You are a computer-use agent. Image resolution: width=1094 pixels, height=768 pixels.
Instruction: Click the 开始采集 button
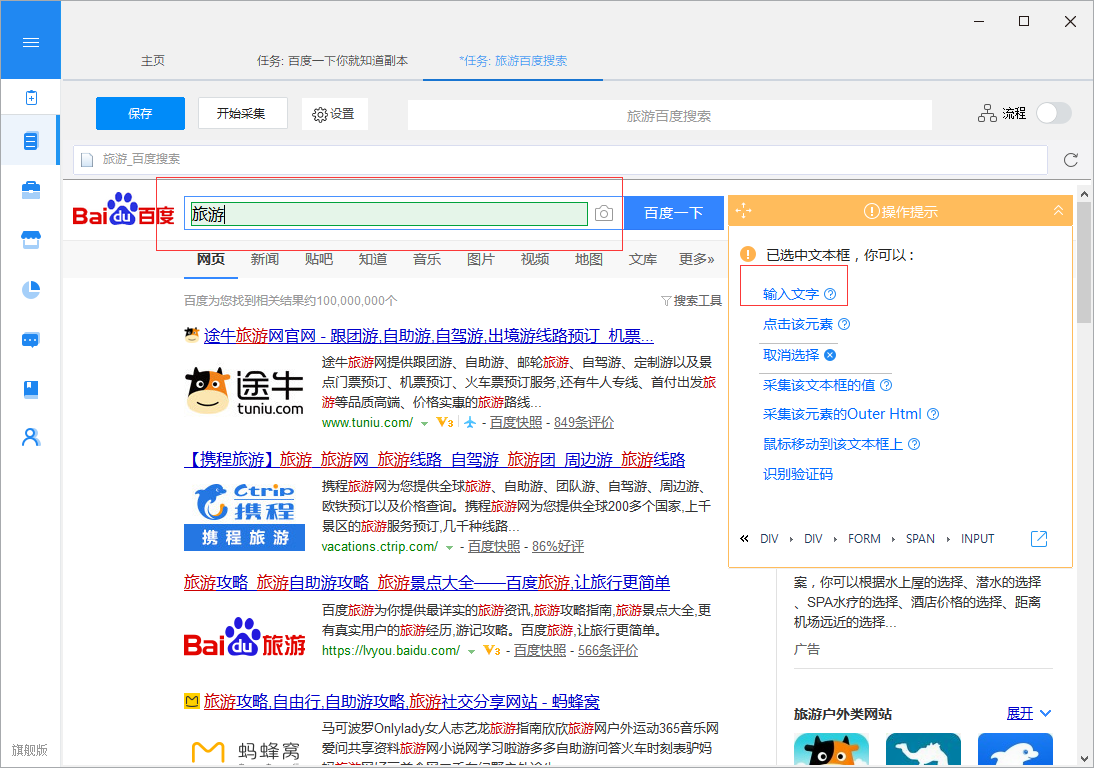241,114
